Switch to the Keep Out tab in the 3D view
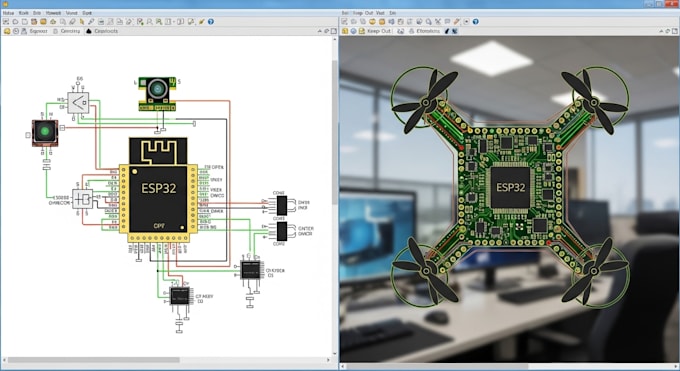The width and height of the screenshot is (680, 371). click(379, 31)
